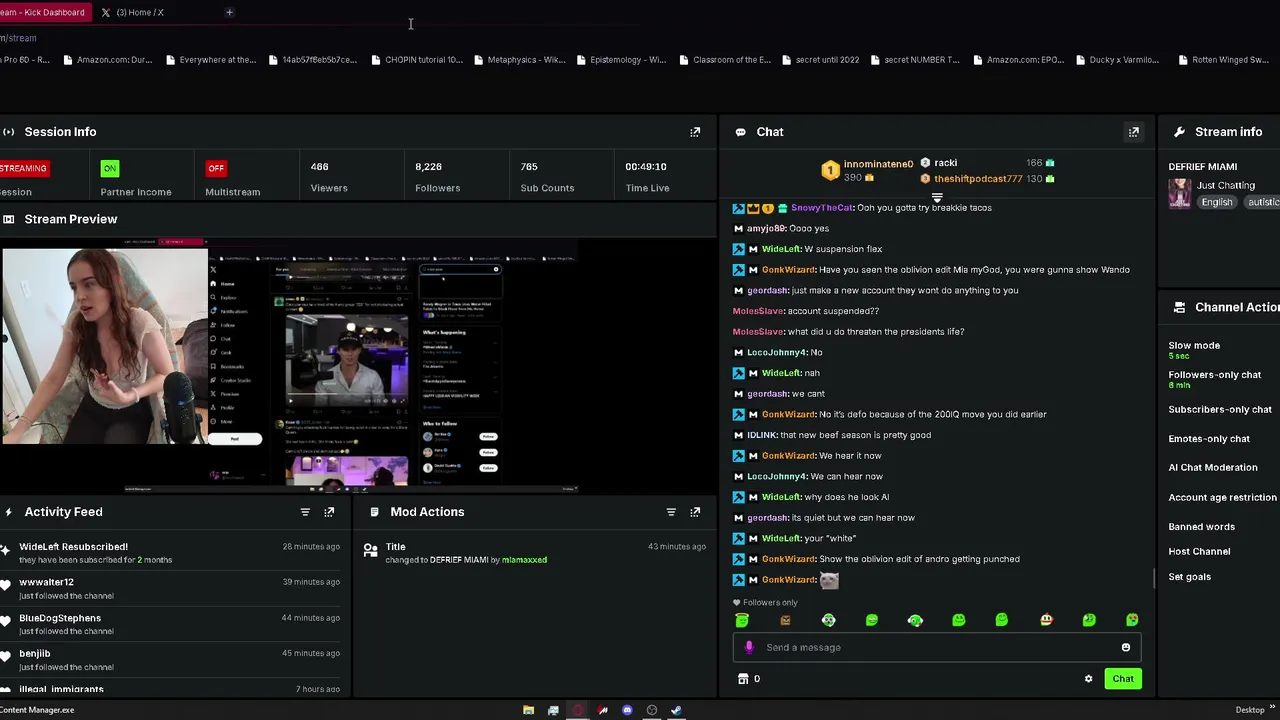The image size is (1280, 720).
Task: Pick the red-hat emote in quick emotes
Action: pos(1046,620)
